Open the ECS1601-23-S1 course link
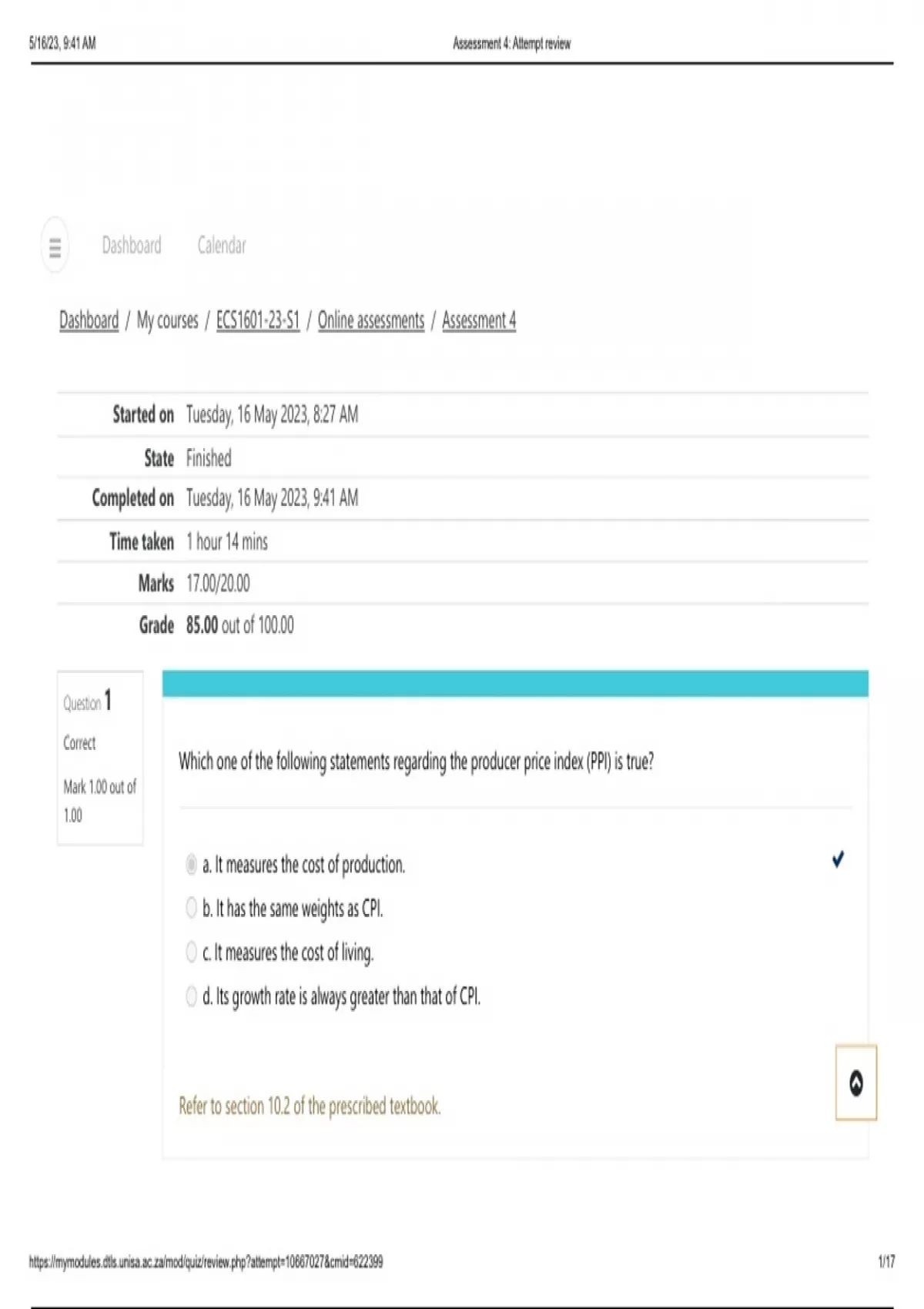 [x=257, y=320]
